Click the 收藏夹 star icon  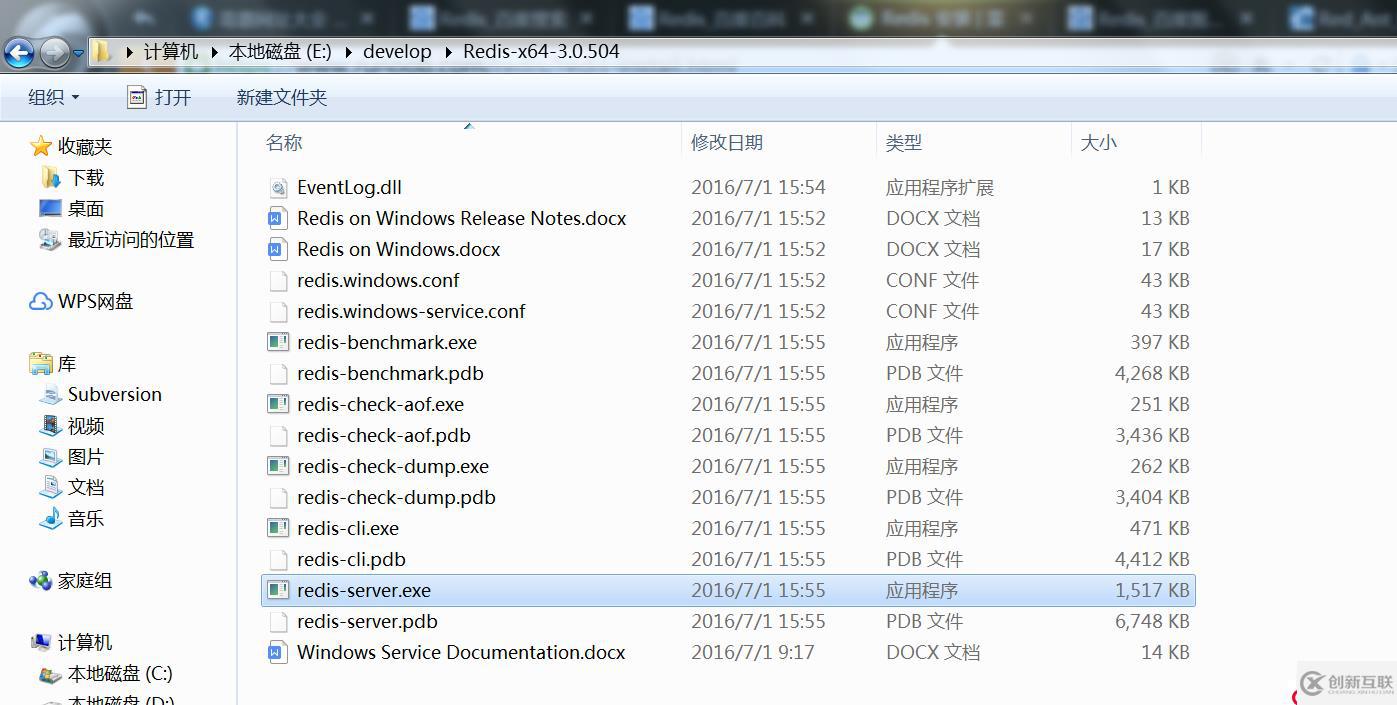pos(41,146)
